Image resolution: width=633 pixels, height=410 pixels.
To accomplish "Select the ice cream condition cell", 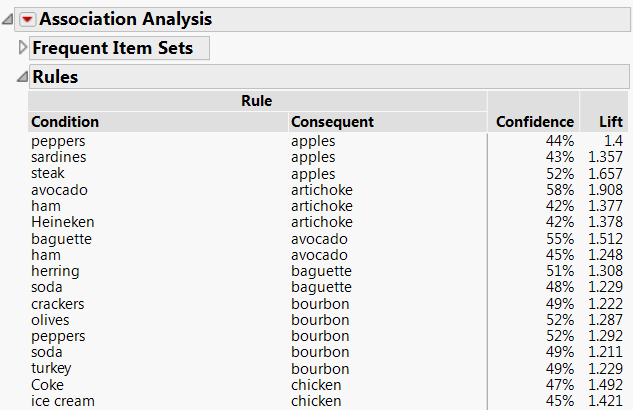I will (x=63, y=401).
